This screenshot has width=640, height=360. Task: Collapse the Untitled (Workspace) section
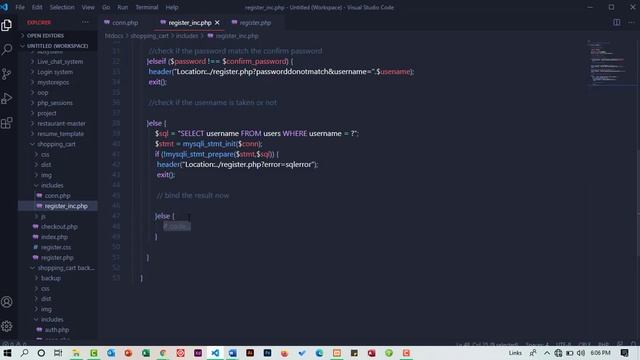pos(57,46)
